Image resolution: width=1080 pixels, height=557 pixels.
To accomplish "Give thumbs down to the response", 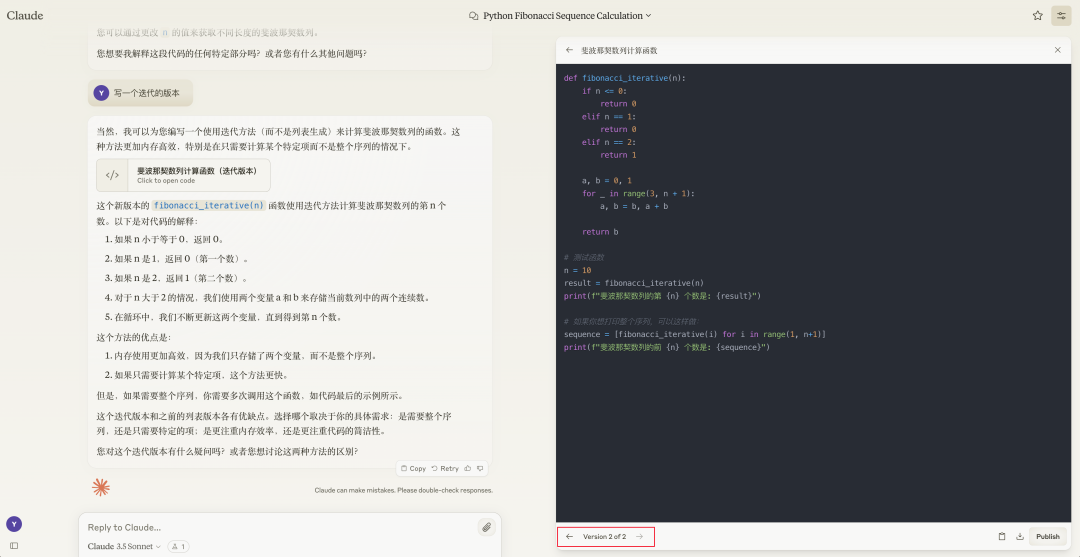I will pyautogui.click(x=480, y=468).
